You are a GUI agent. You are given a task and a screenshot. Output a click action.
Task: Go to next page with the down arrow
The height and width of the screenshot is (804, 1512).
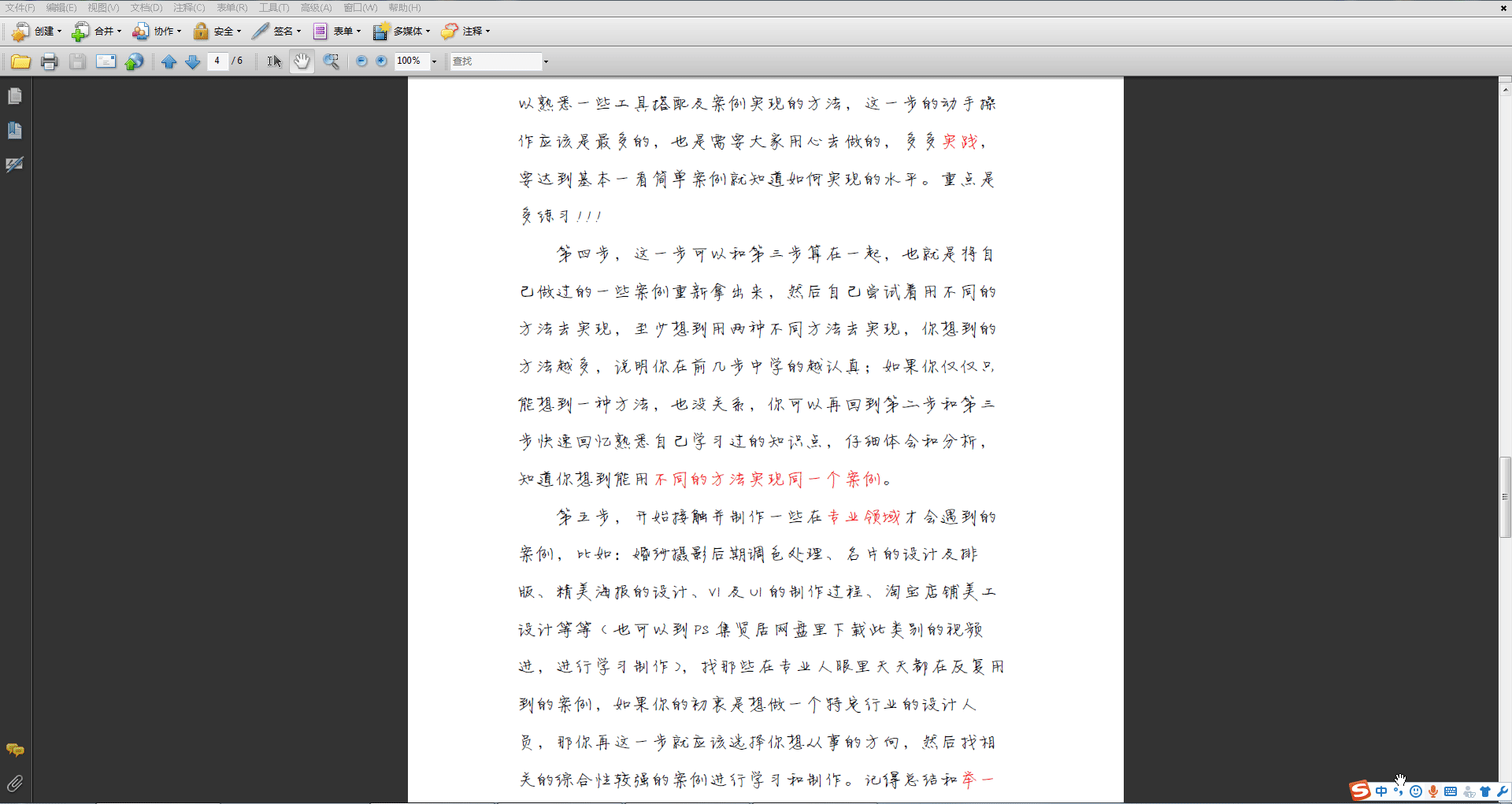(192, 61)
